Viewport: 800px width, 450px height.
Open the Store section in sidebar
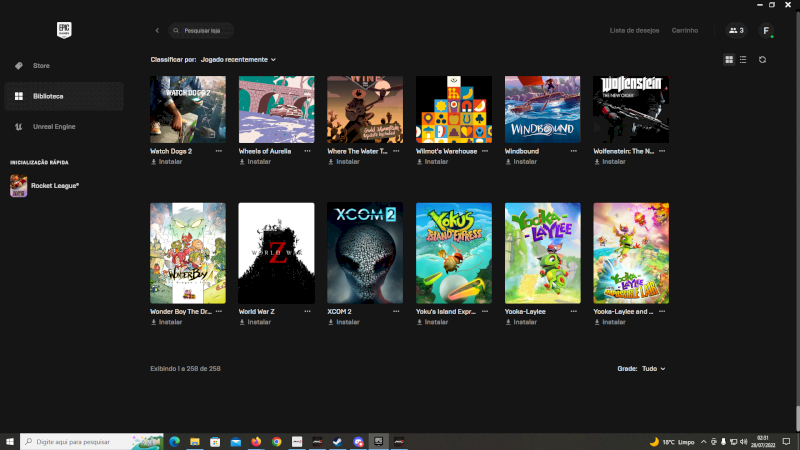tap(40, 66)
